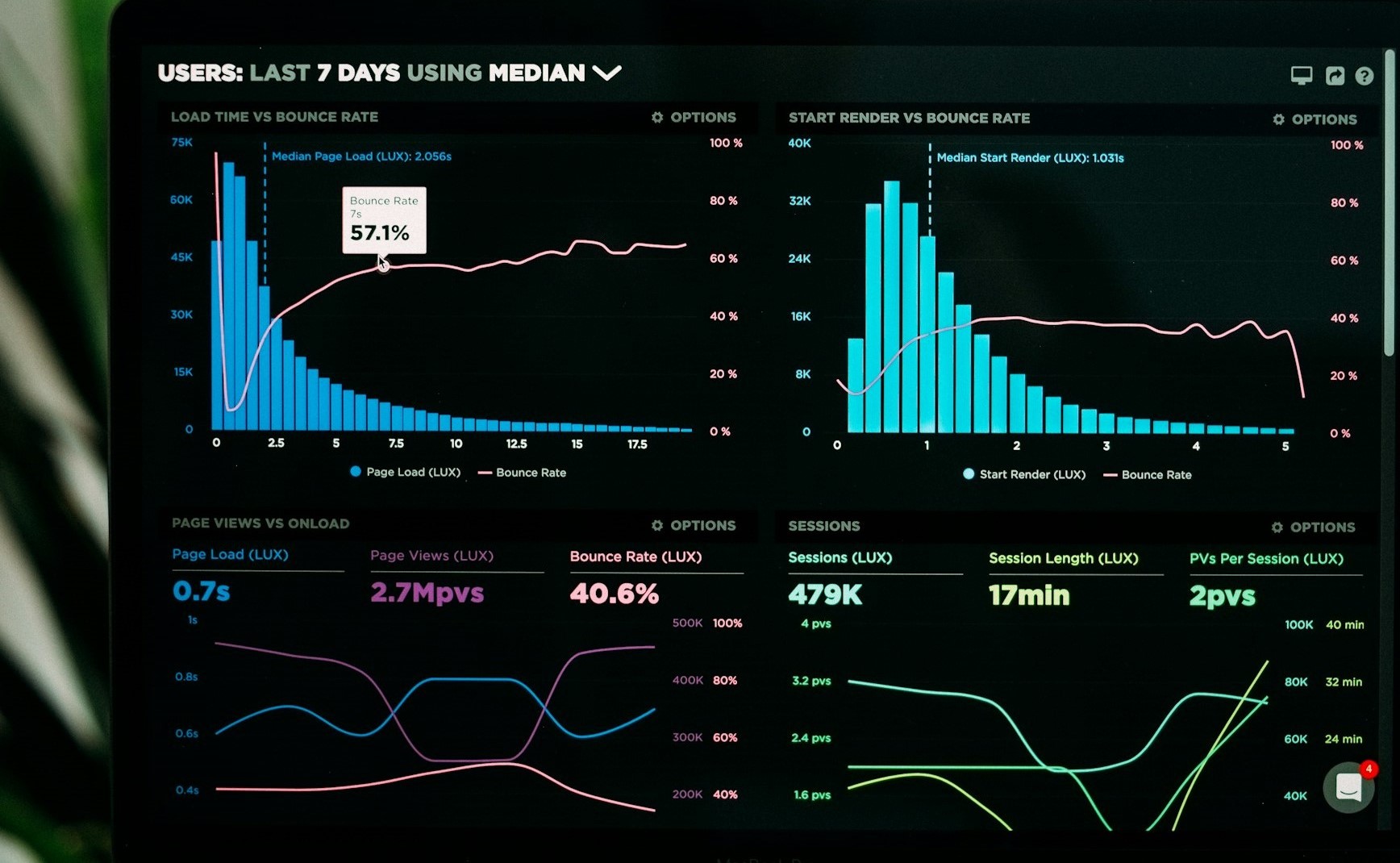Click the share arrow icon
The image size is (1400, 863).
pos(1335,76)
